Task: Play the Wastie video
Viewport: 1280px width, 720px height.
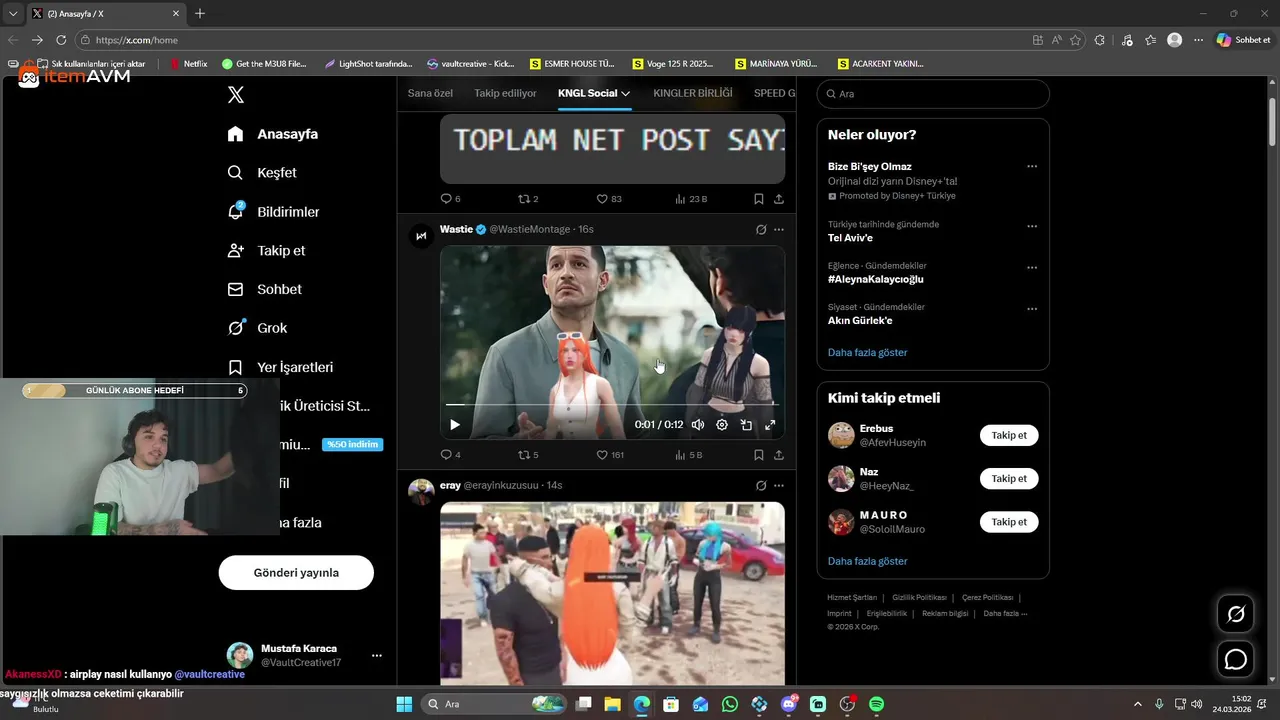Action: [455, 425]
